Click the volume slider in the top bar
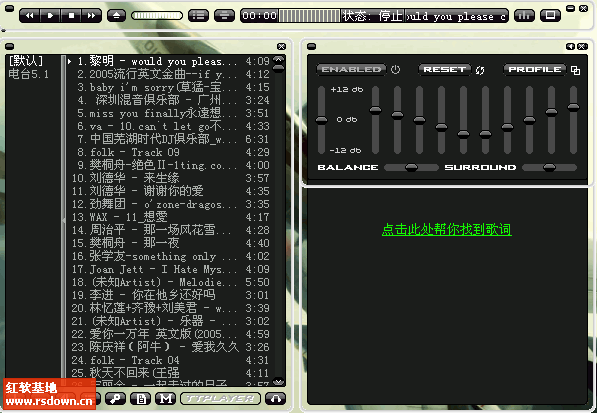Viewport: 597px width, 413px height. tap(157, 16)
